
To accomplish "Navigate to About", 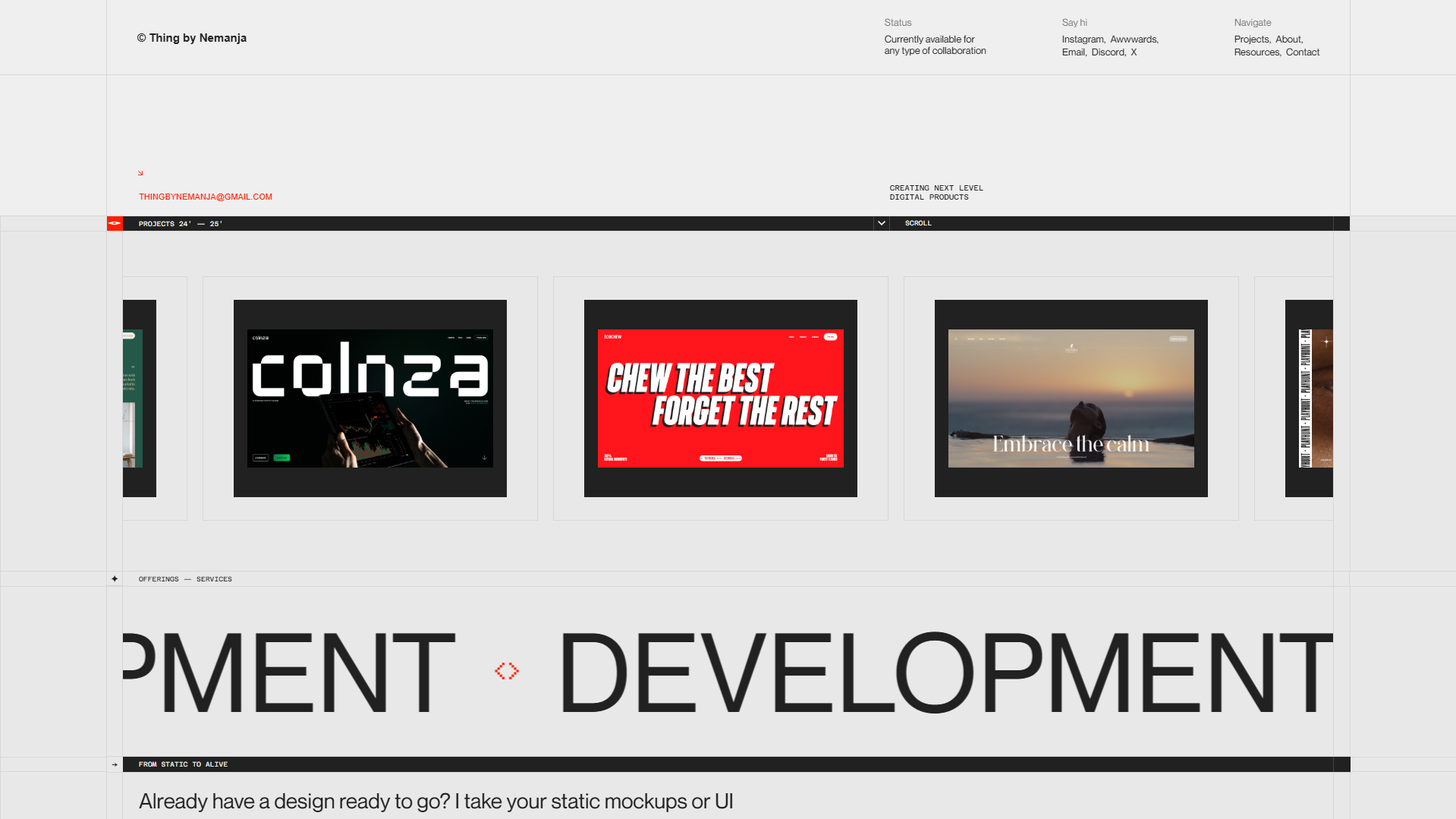I will coord(1288,39).
